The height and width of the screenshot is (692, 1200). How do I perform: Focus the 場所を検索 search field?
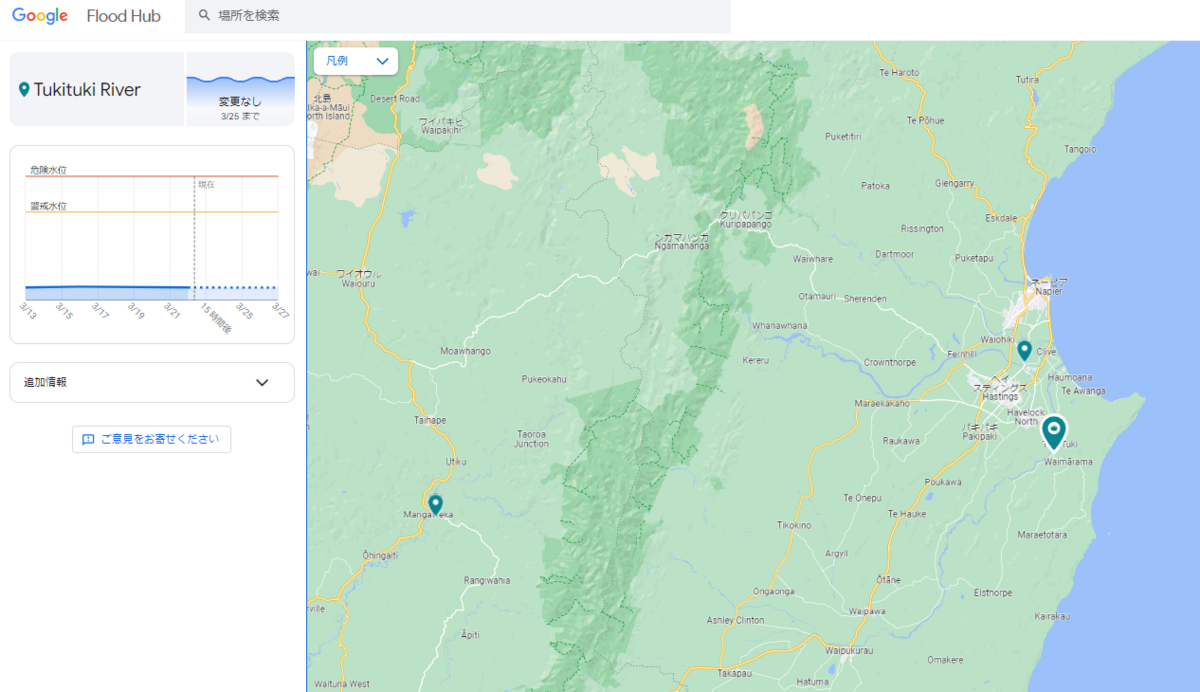[x=458, y=16]
